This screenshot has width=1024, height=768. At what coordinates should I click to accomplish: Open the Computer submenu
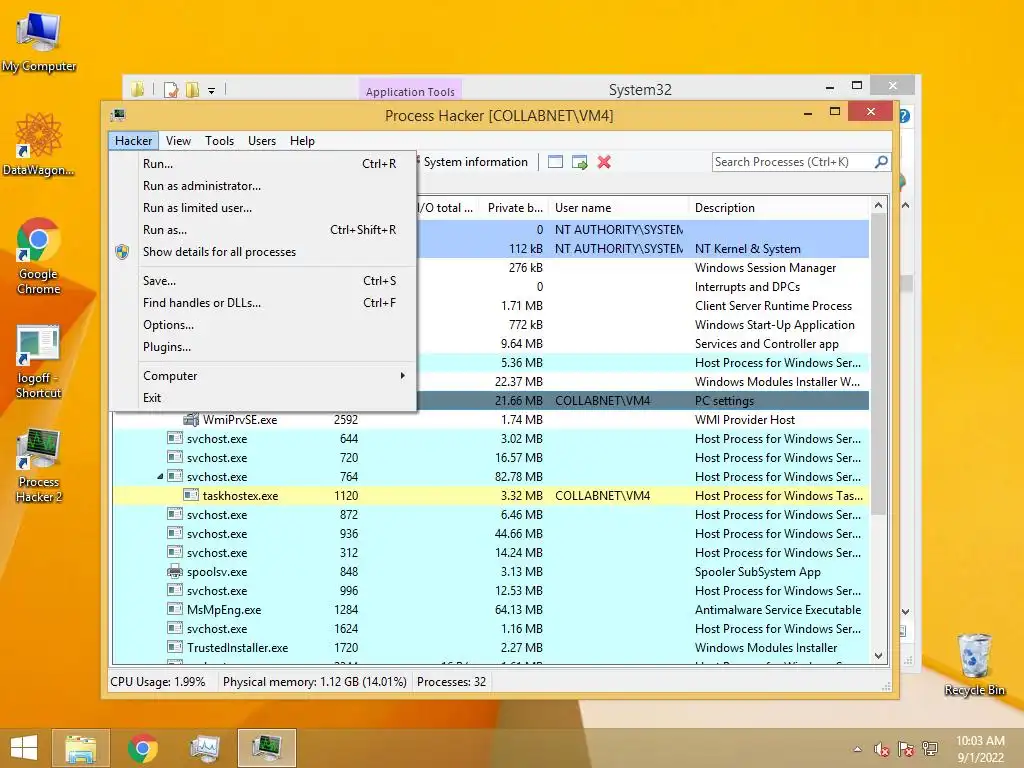click(x=278, y=376)
